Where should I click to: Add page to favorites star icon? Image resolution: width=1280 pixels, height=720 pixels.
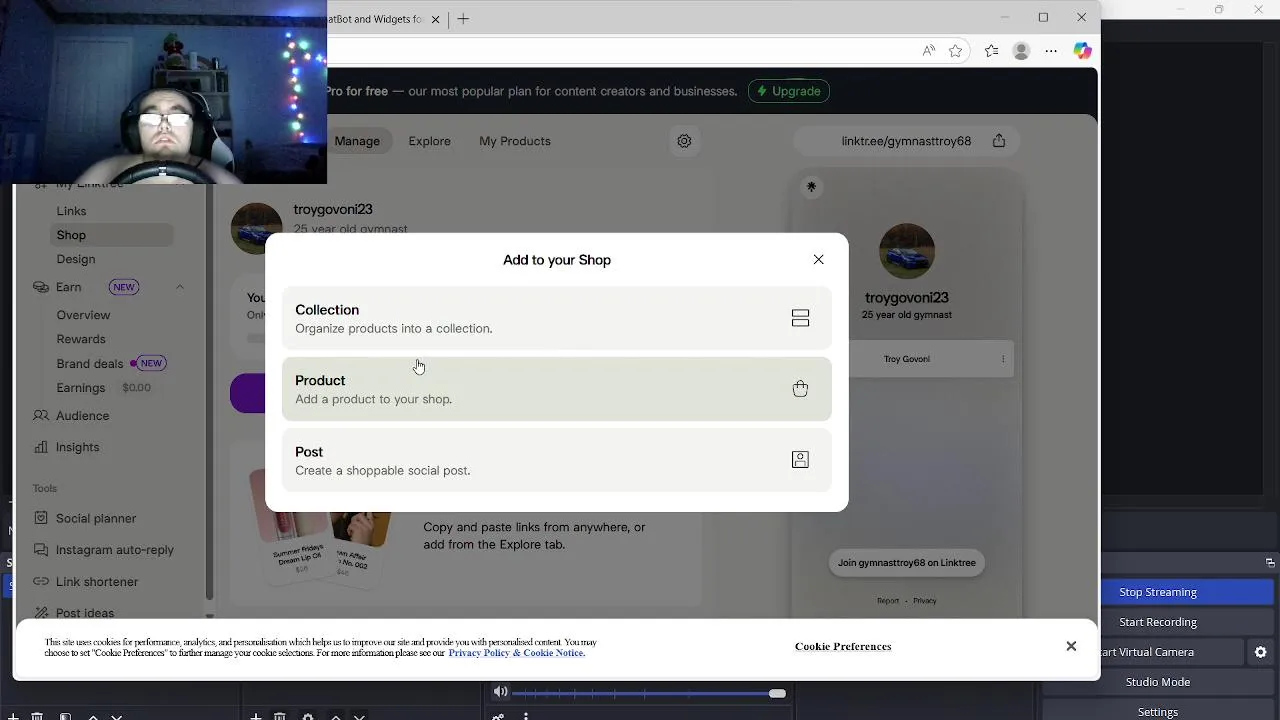tap(956, 51)
